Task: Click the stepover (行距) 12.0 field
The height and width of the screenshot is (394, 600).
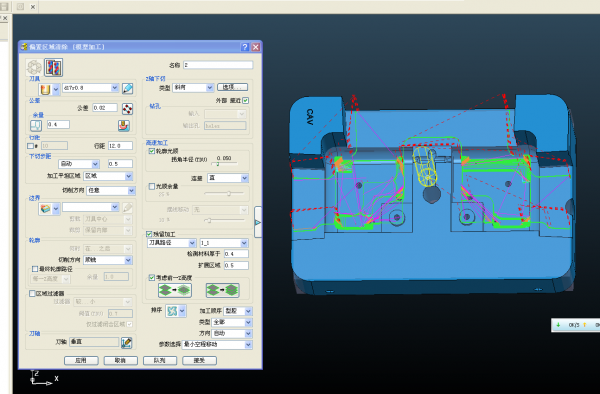Action: pos(120,146)
